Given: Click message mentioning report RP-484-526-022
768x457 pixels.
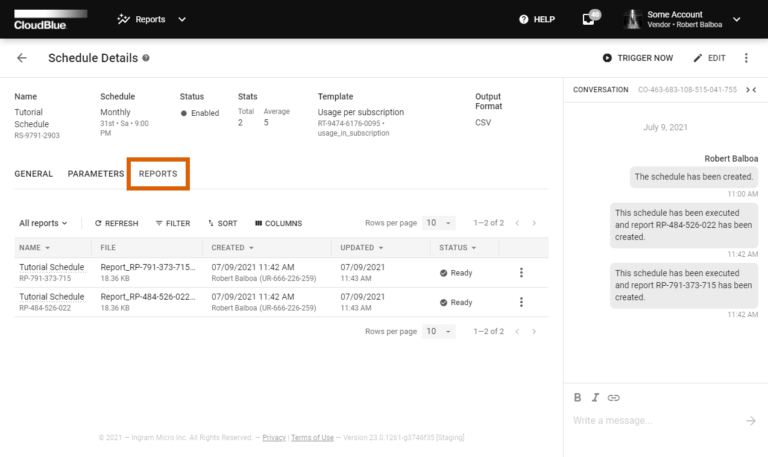Looking at the screenshot, I should pos(684,225).
